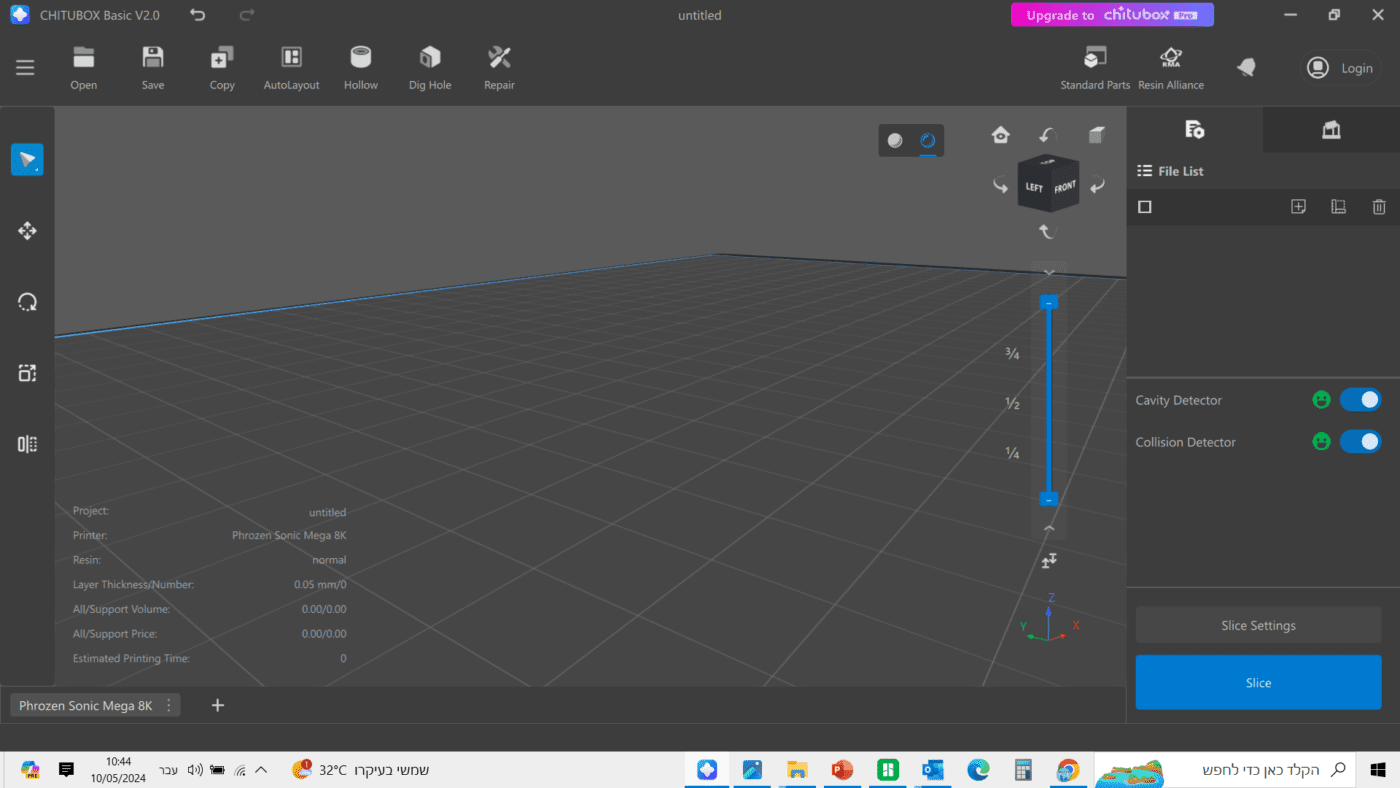Open Slice Settings
The width and height of the screenshot is (1400, 788).
(1258, 625)
